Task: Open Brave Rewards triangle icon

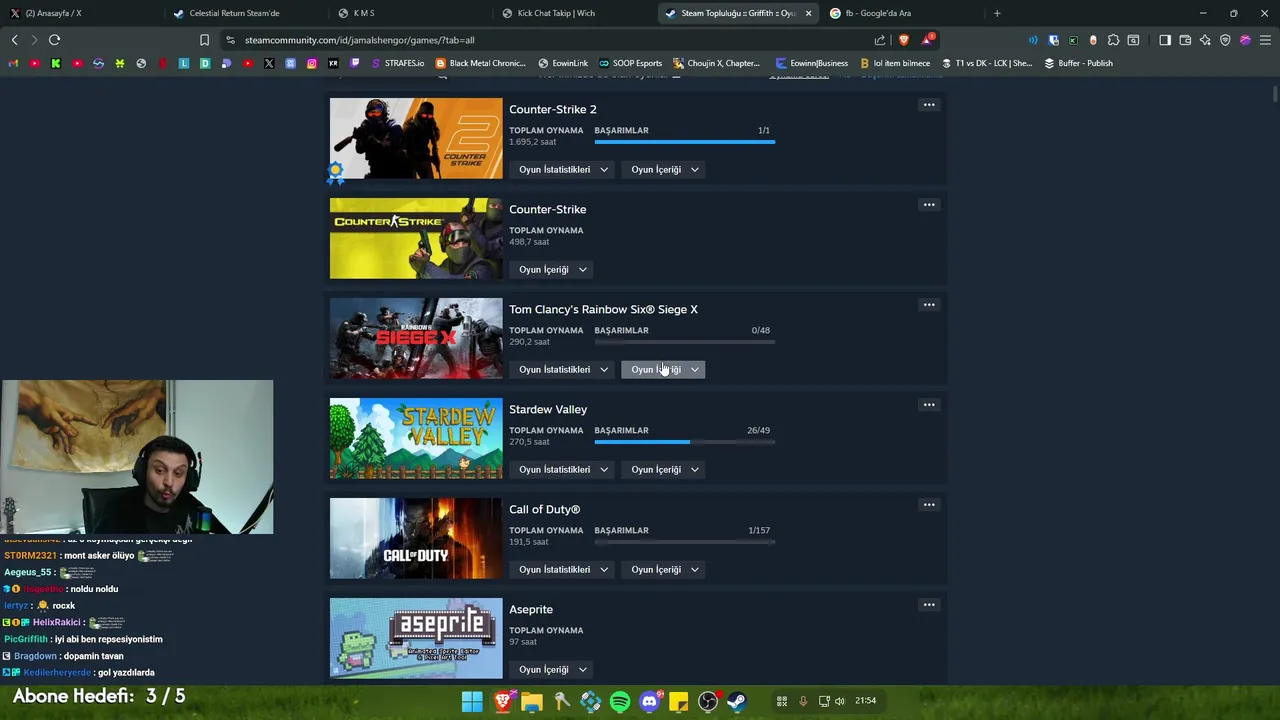Action: coord(928,40)
